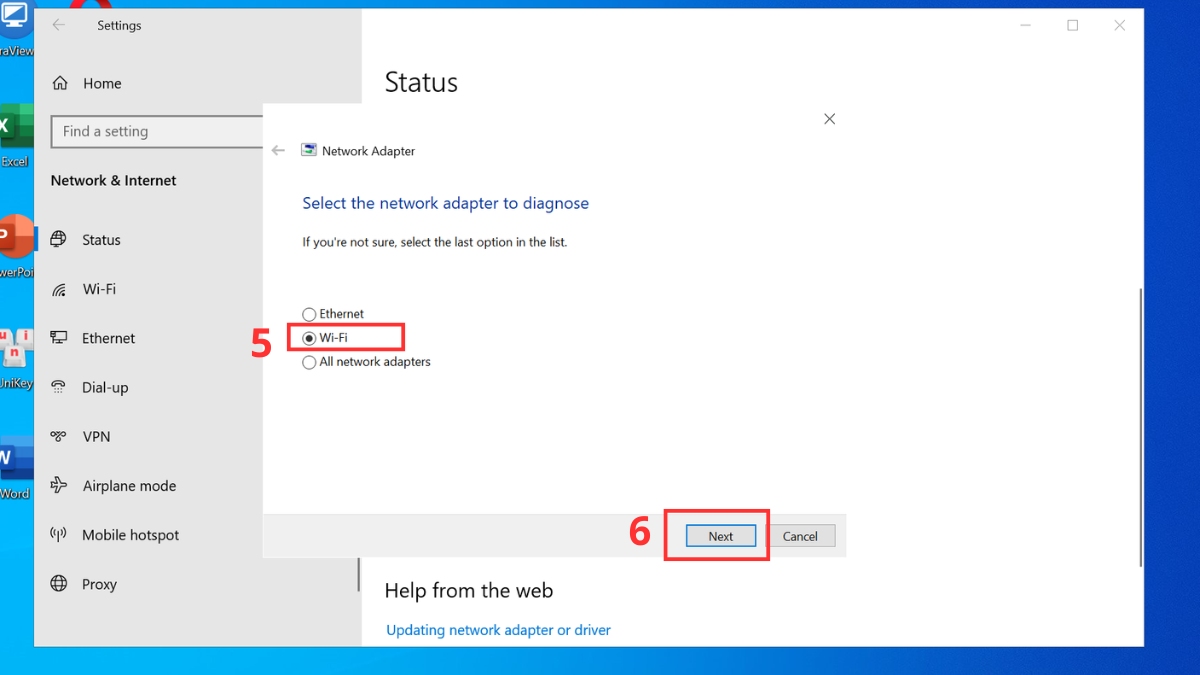Open the UltraViewer desktop shortcut
This screenshot has width=1200, height=675.
click(x=14, y=30)
